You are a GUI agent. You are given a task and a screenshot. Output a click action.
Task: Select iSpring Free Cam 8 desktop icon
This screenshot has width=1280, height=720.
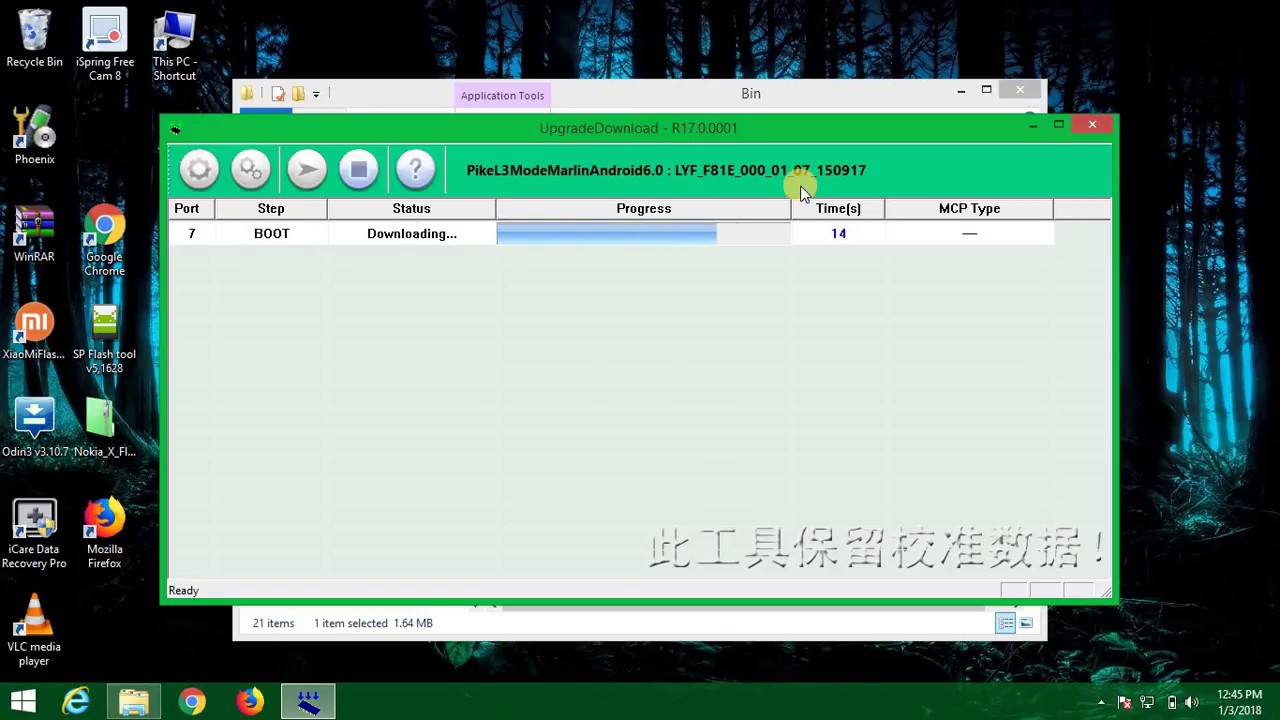(105, 45)
